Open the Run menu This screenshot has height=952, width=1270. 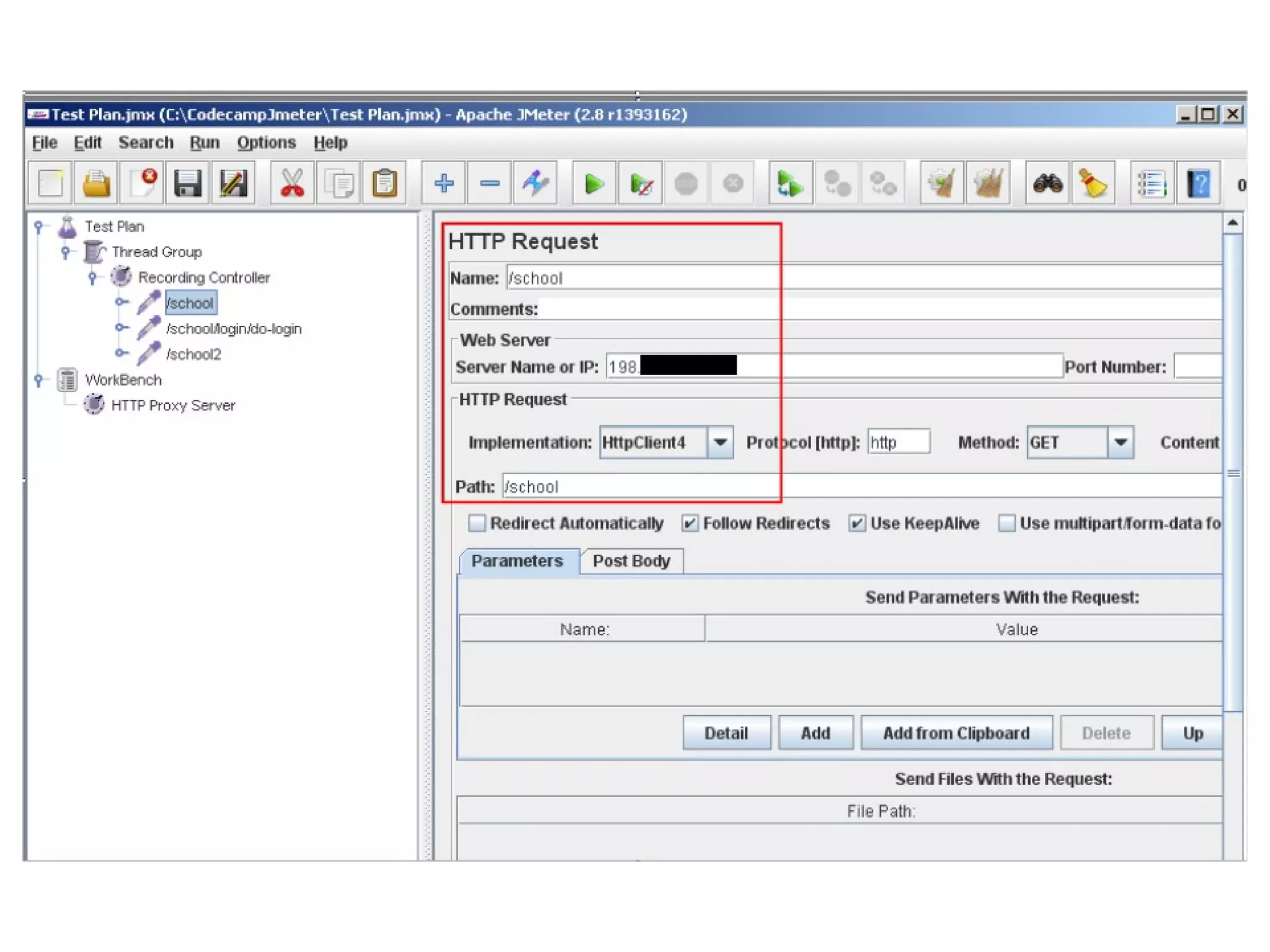204,143
